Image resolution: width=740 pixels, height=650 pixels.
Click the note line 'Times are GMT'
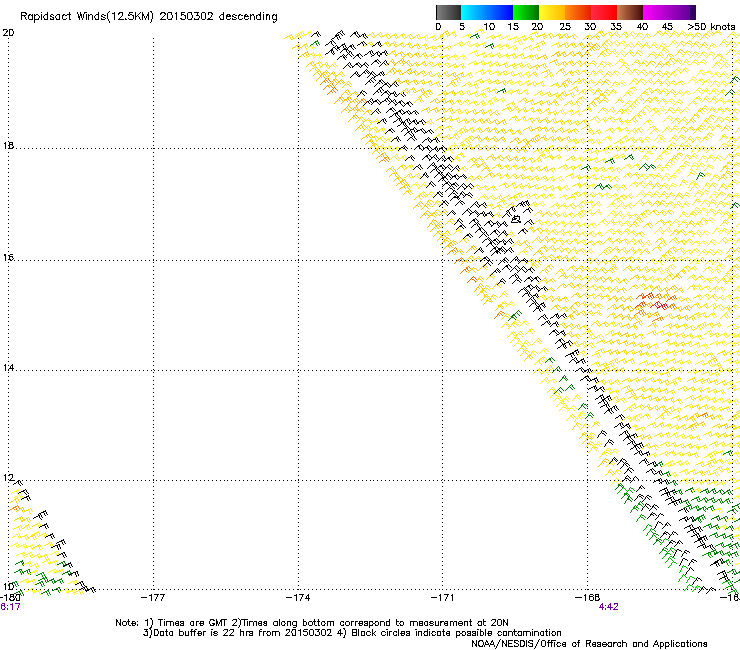point(194,623)
